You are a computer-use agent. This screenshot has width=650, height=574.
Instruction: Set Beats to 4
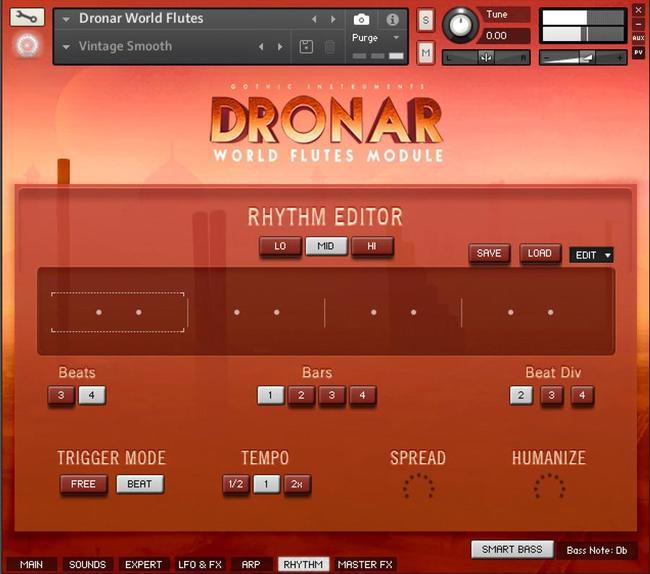pyautogui.click(x=92, y=395)
